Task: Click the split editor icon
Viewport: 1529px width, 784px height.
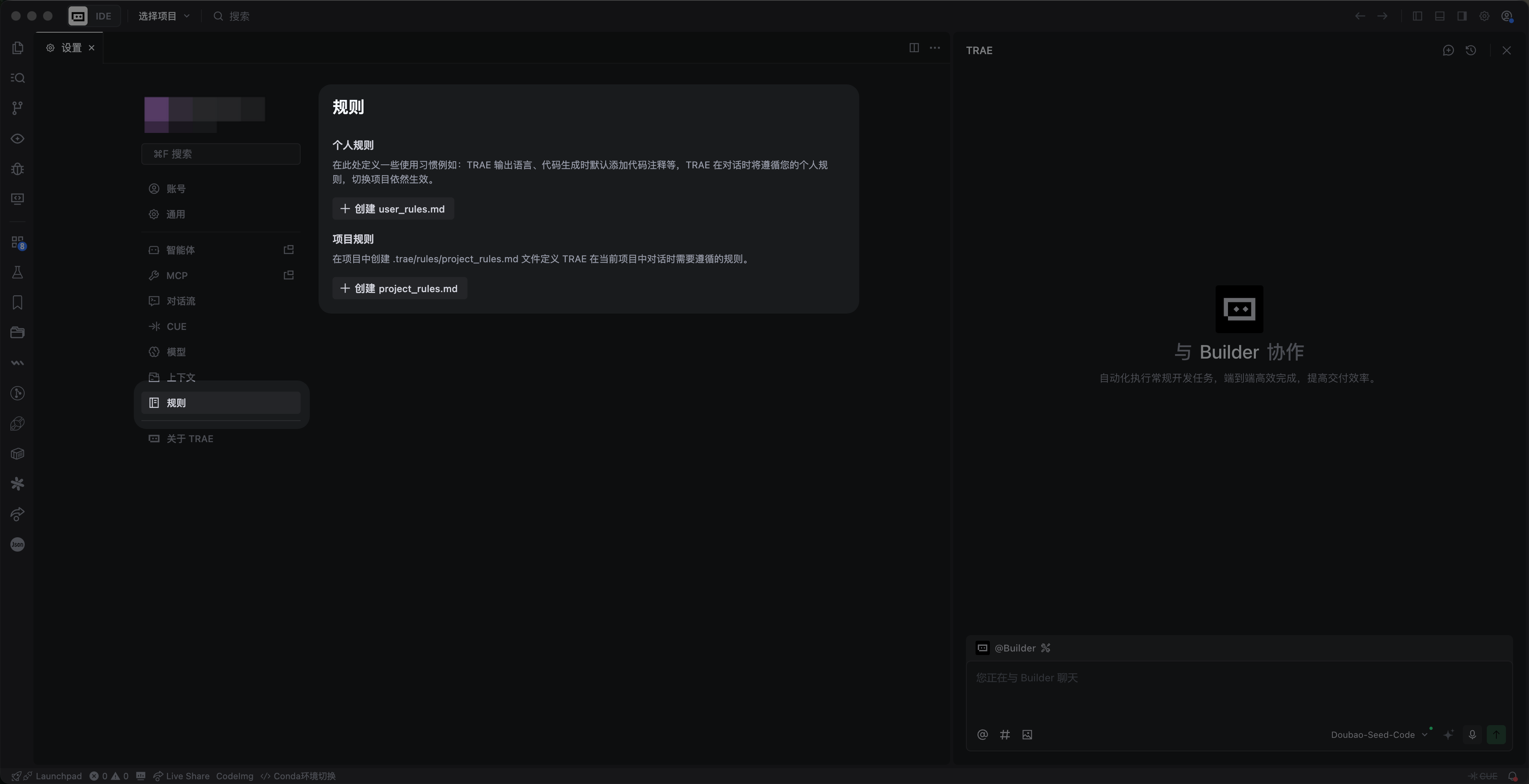Action: pos(914,47)
